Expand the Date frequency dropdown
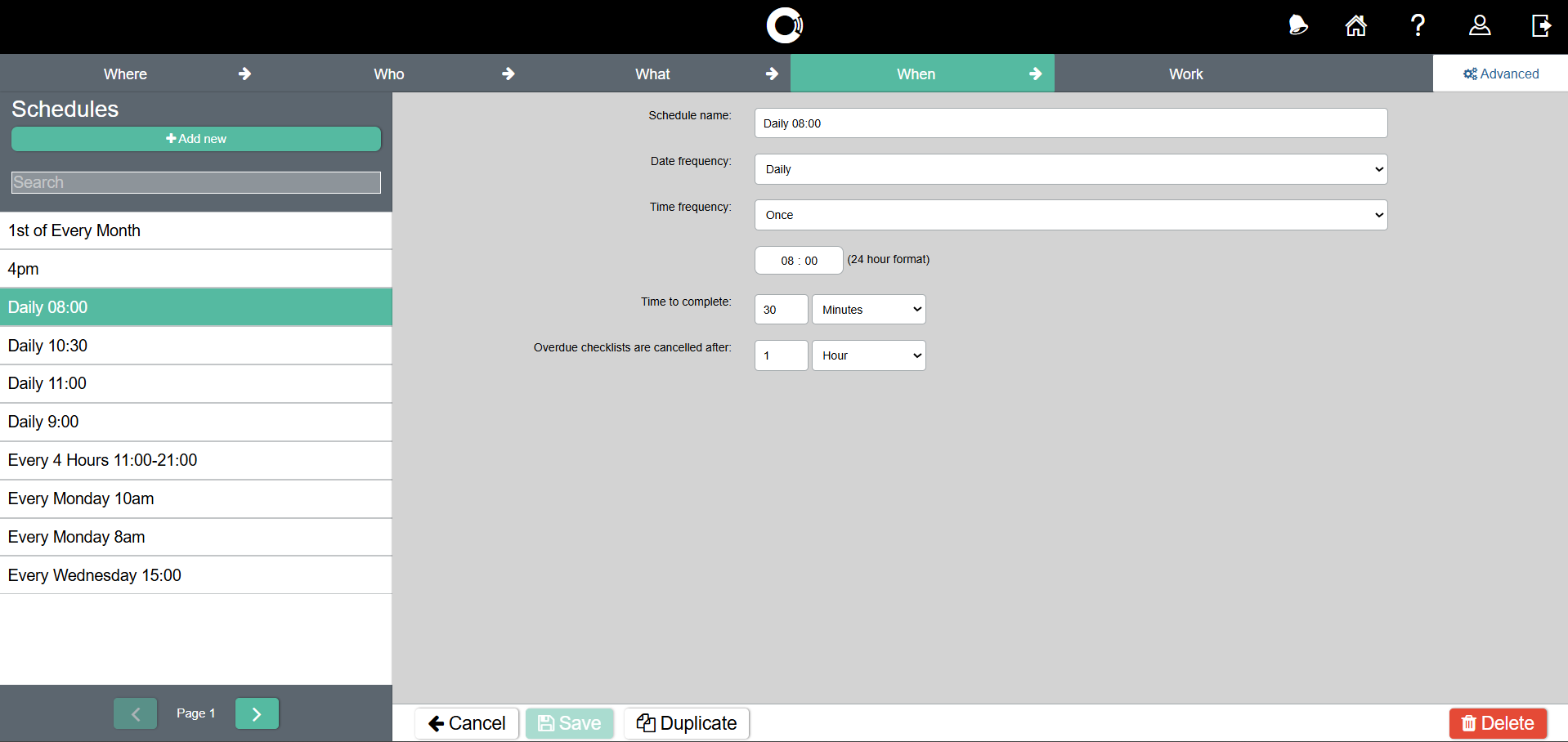Viewport: 1568px width, 742px height. (x=1070, y=169)
